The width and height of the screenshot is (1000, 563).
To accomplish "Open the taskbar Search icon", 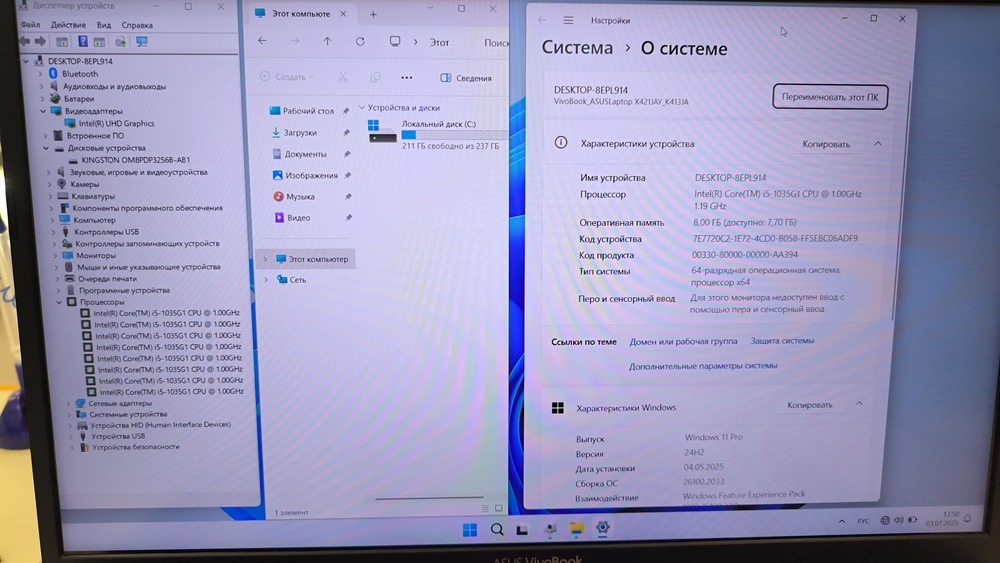I will pos(497,529).
